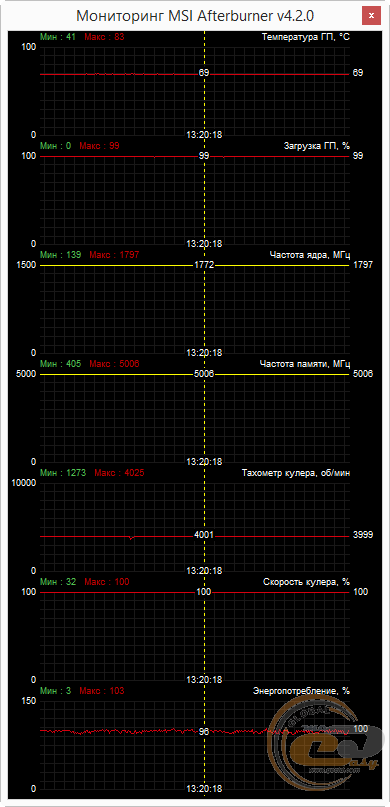The width and height of the screenshot is (390, 807).
Task: Click the Макс : 83 temperature reading
Action: (x=104, y=37)
